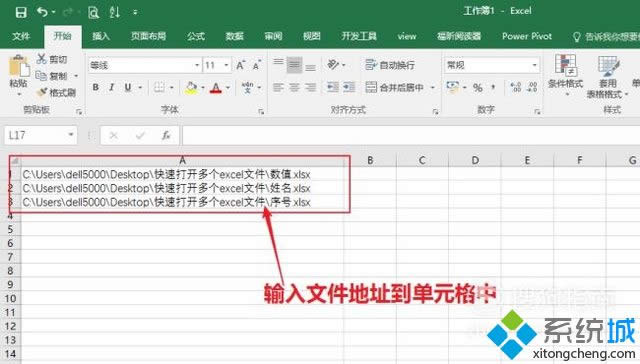Click Merge and Center (合并后居中) button
The height and width of the screenshot is (364, 640).
coord(394,87)
